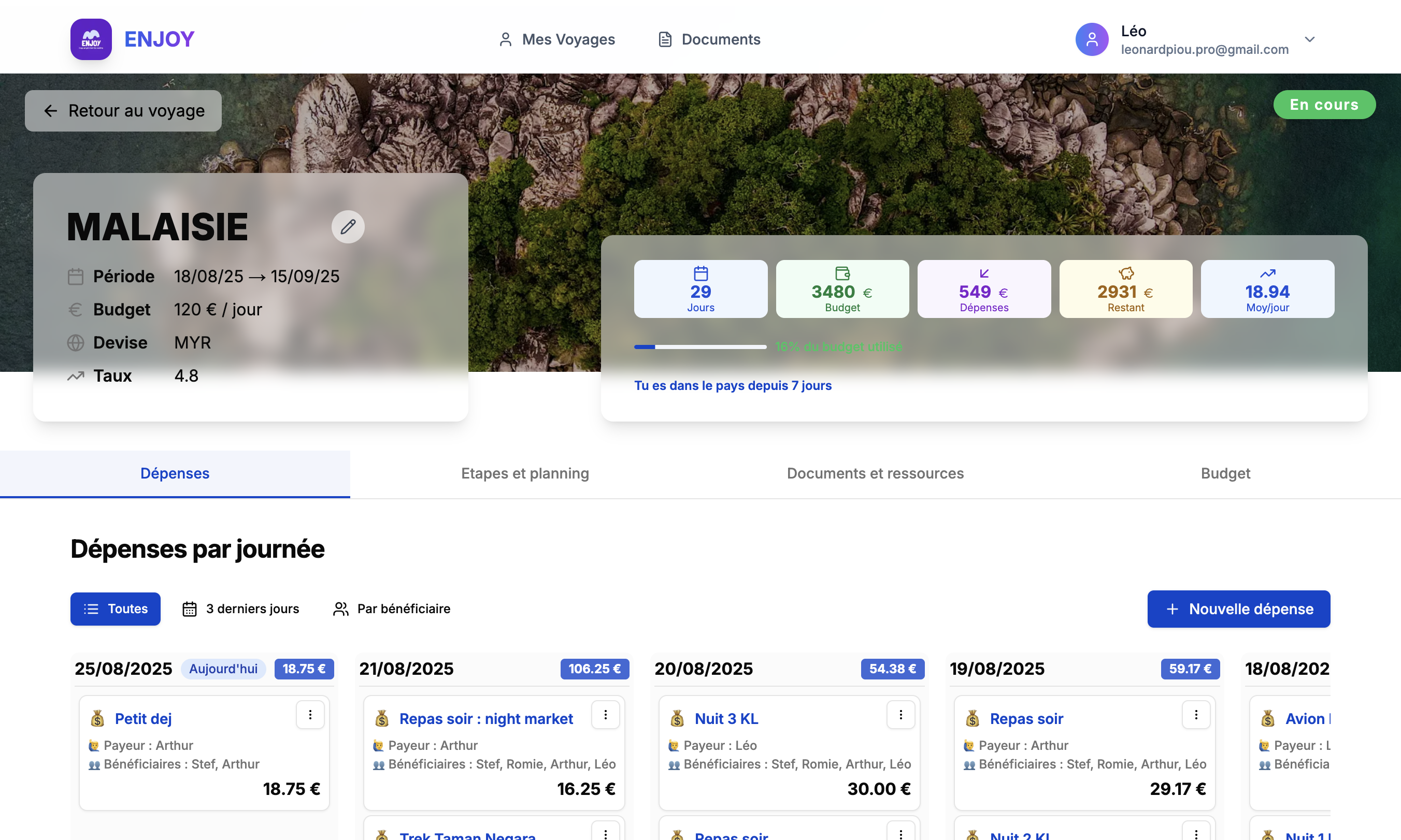The width and height of the screenshot is (1401, 840).
Task: Open Documents et ressources tab
Action: [x=875, y=473]
